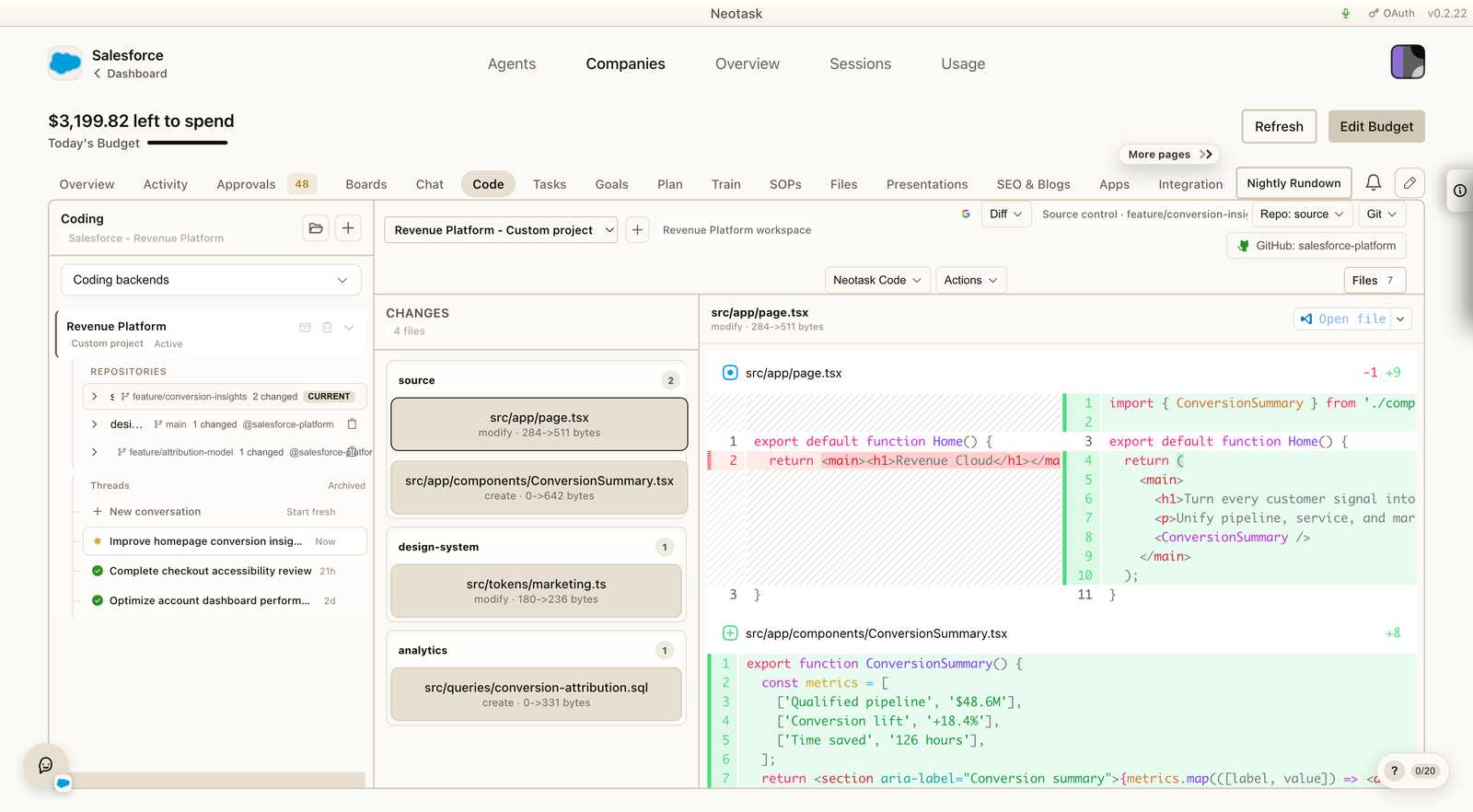Viewport: 1473px width, 812px height.
Task: Open the arrow menu next to Open file
Action: 1400,319
